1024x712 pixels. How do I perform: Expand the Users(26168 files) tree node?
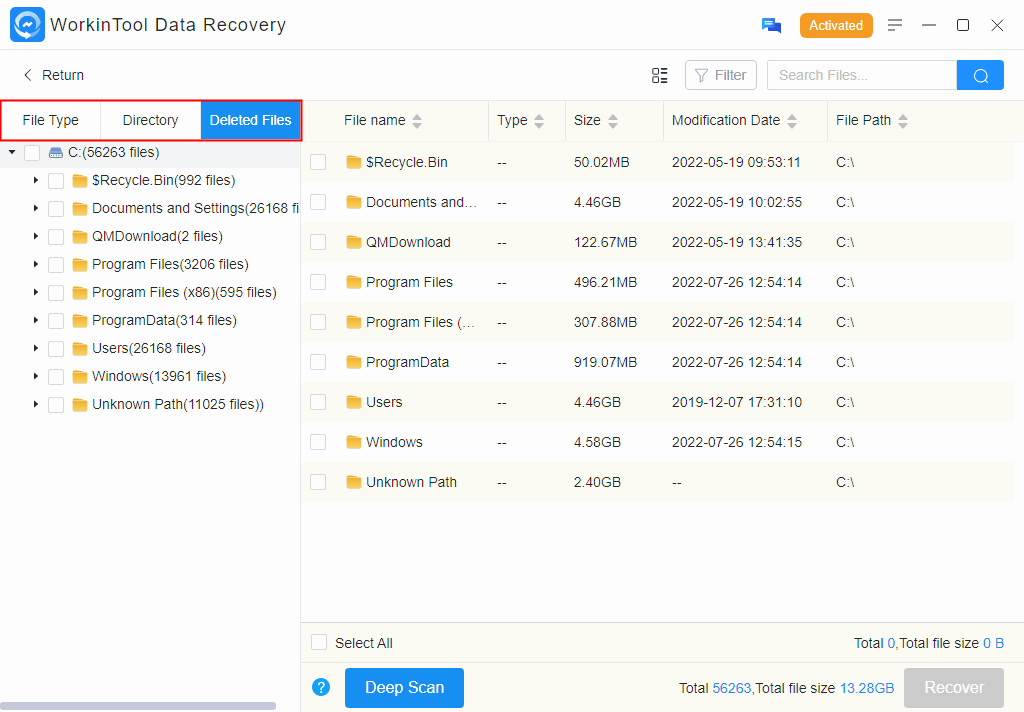36,349
